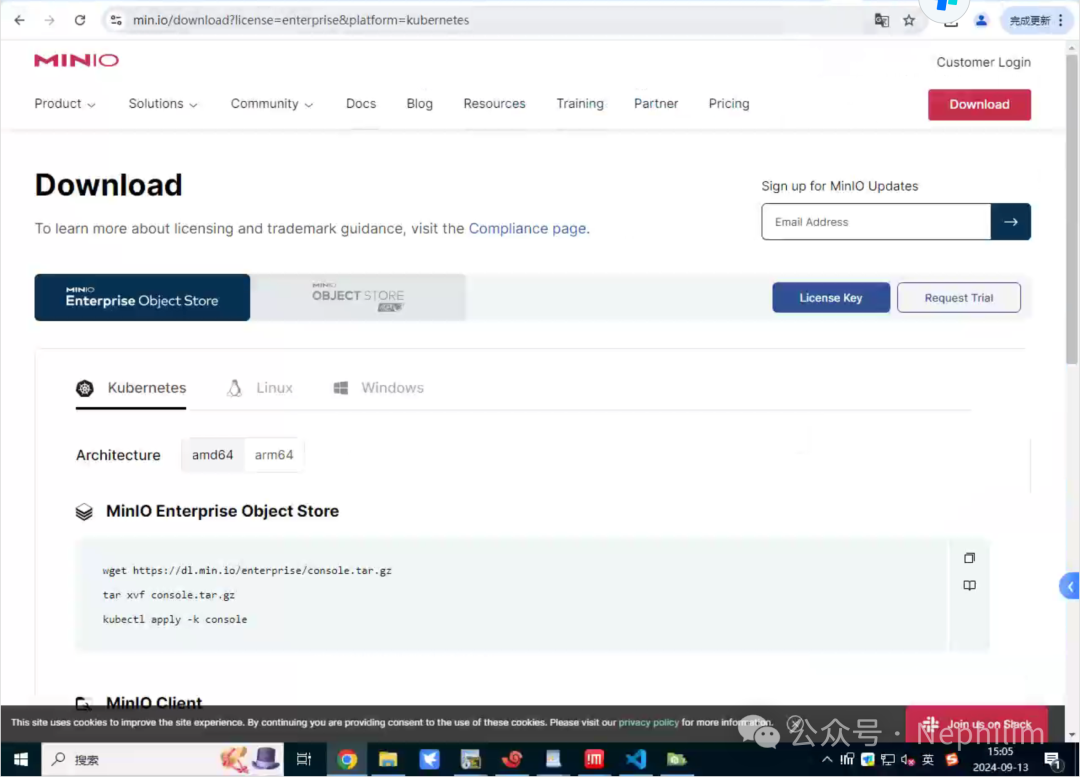Open Task View on taskbar
Viewport: 1080px width, 777px height.
pyautogui.click(x=304, y=759)
